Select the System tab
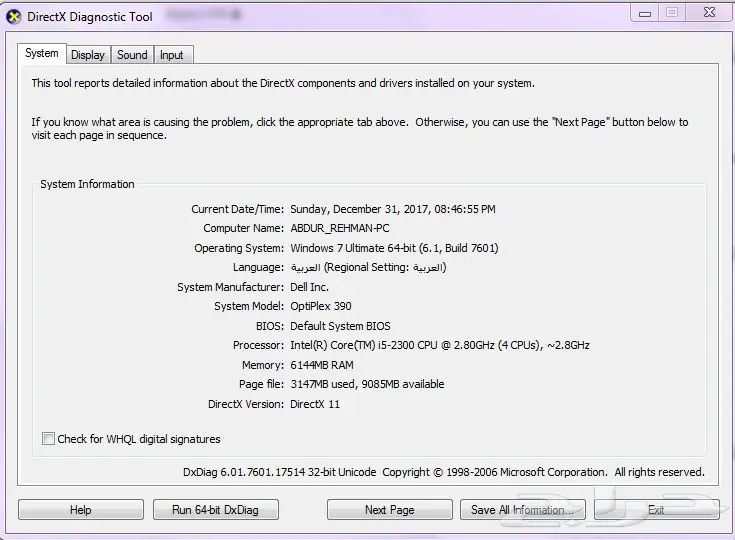This screenshot has height=540, width=735. coord(42,53)
